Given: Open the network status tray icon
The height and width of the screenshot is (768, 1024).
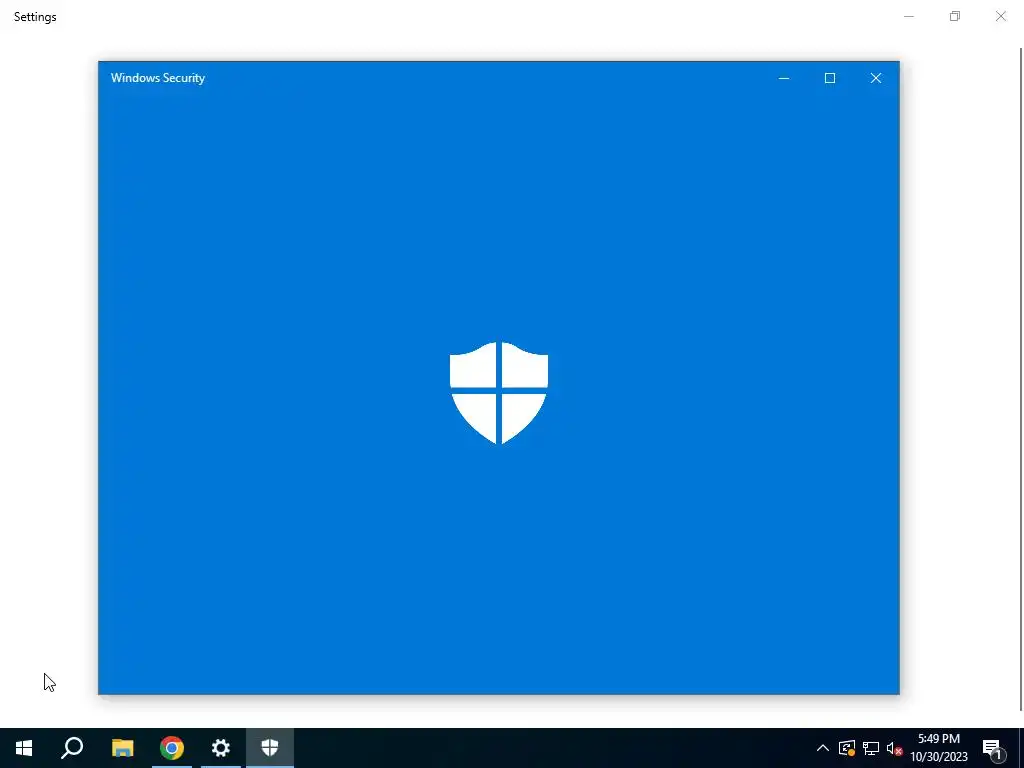Looking at the screenshot, I should [x=871, y=748].
